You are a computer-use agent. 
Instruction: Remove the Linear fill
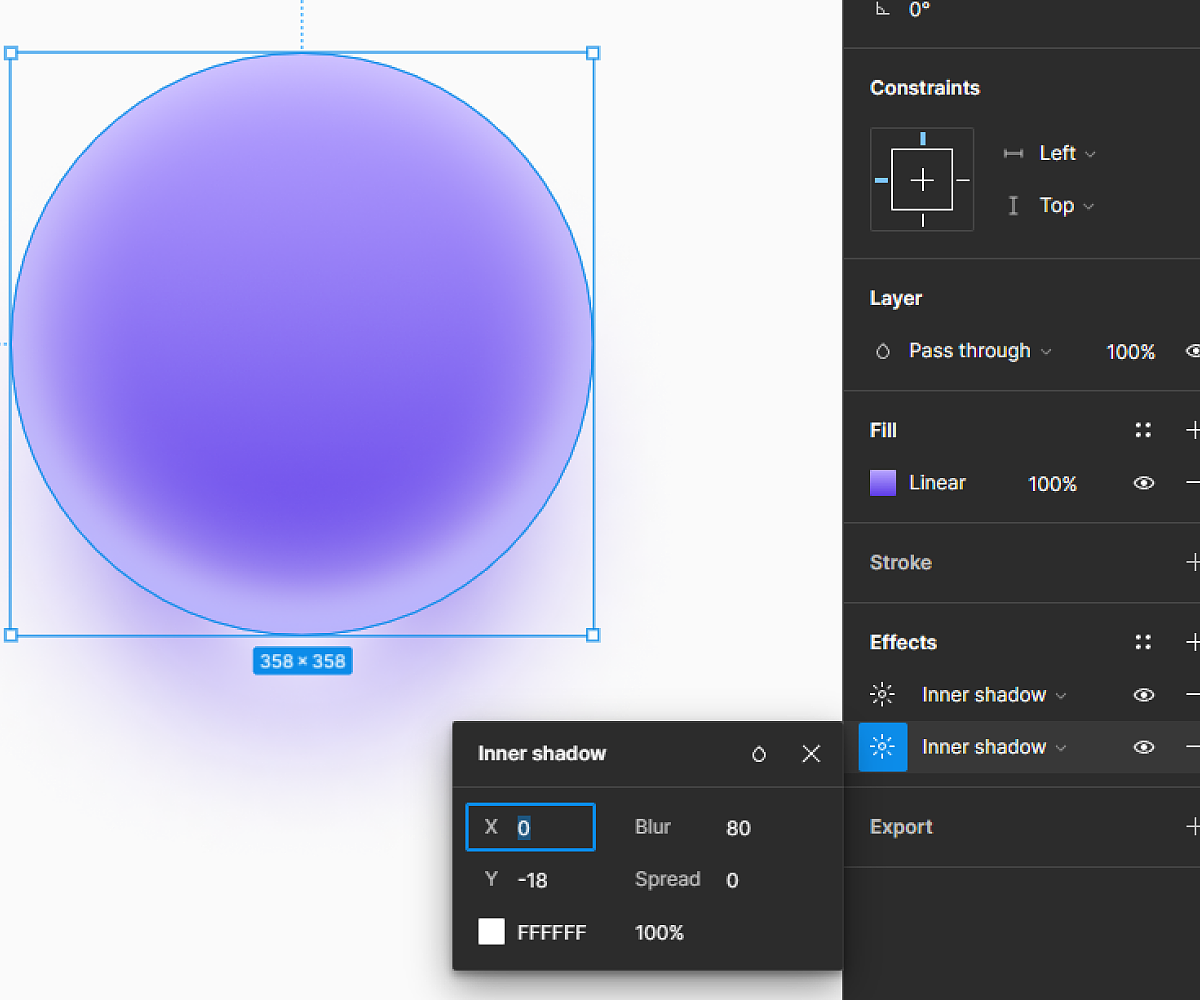(x=1192, y=483)
